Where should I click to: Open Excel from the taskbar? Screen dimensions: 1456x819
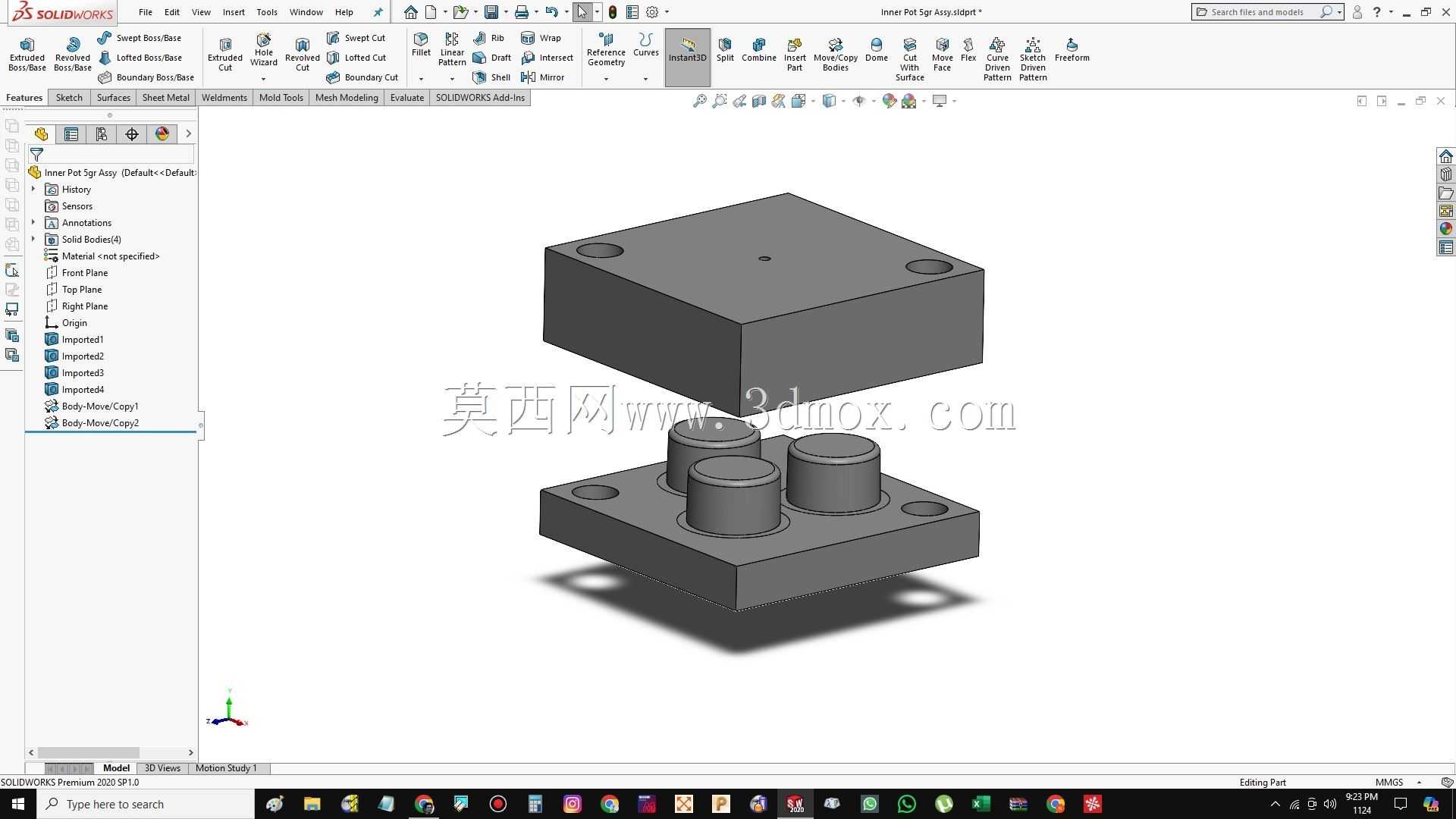tap(981, 804)
